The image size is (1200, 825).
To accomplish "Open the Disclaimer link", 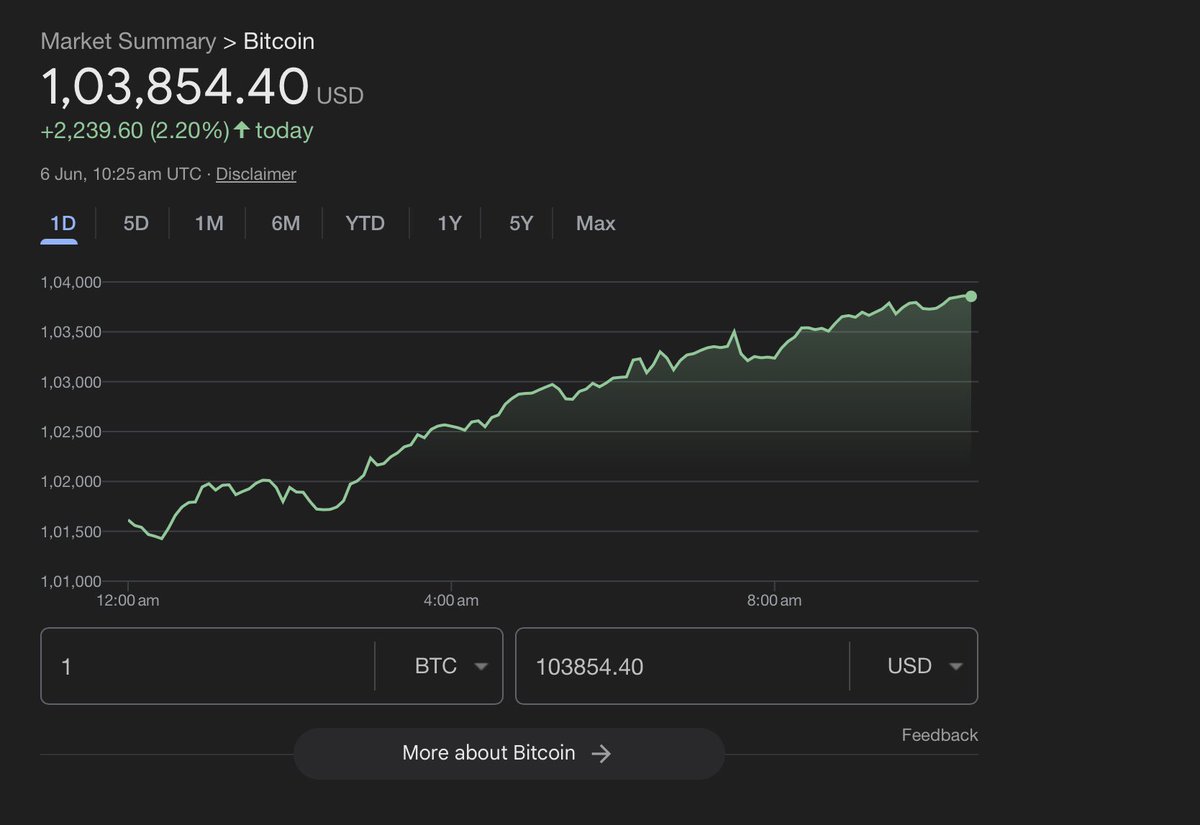I will click(256, 174).
